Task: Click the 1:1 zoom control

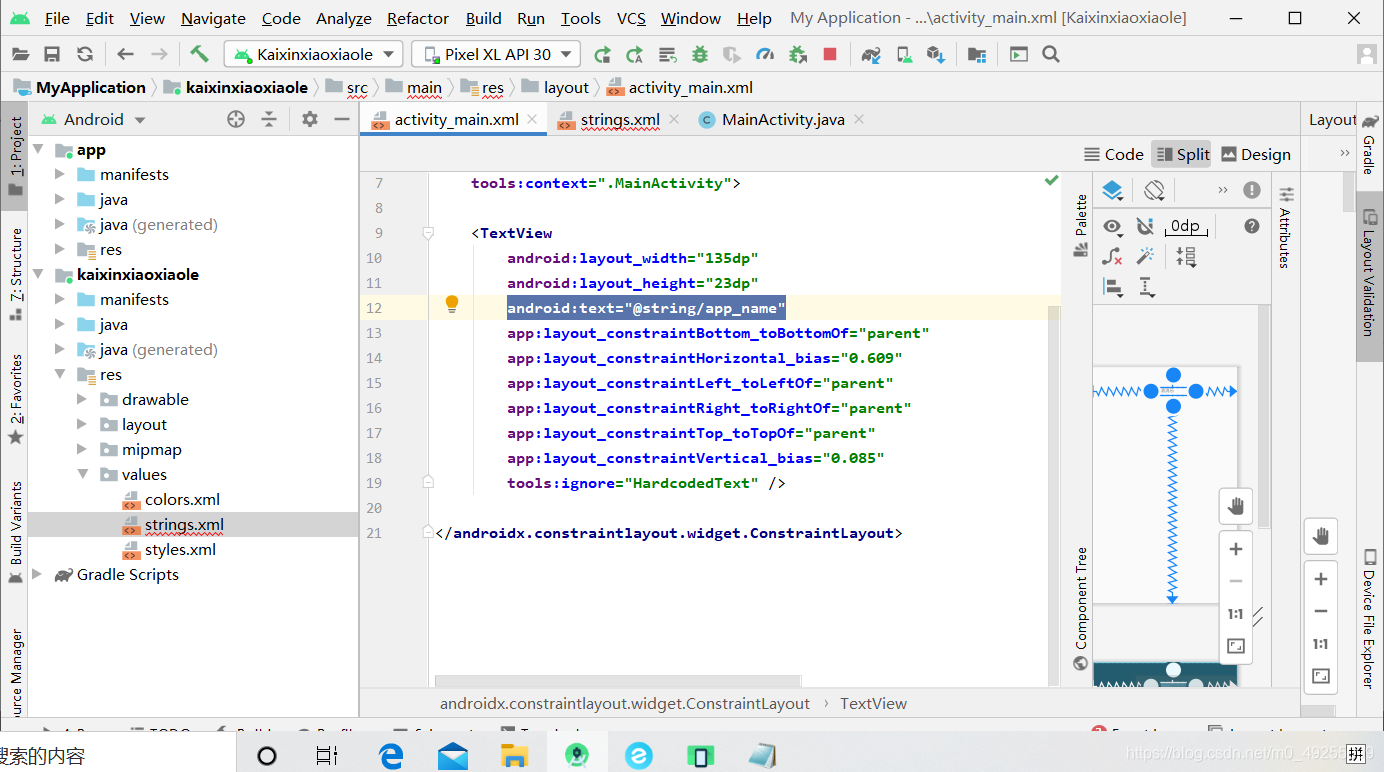Action: [x=1236, y=613]
